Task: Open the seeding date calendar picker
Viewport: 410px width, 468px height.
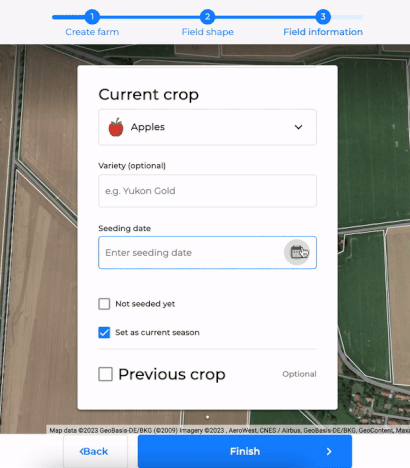Action: tap(297, 252)
